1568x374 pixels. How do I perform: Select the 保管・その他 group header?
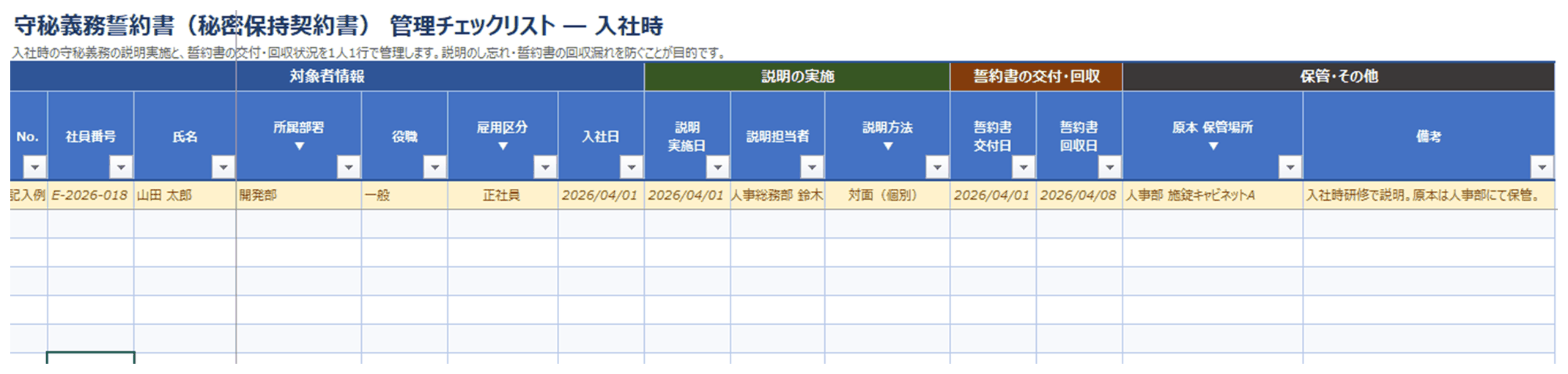coord(1339,77)
